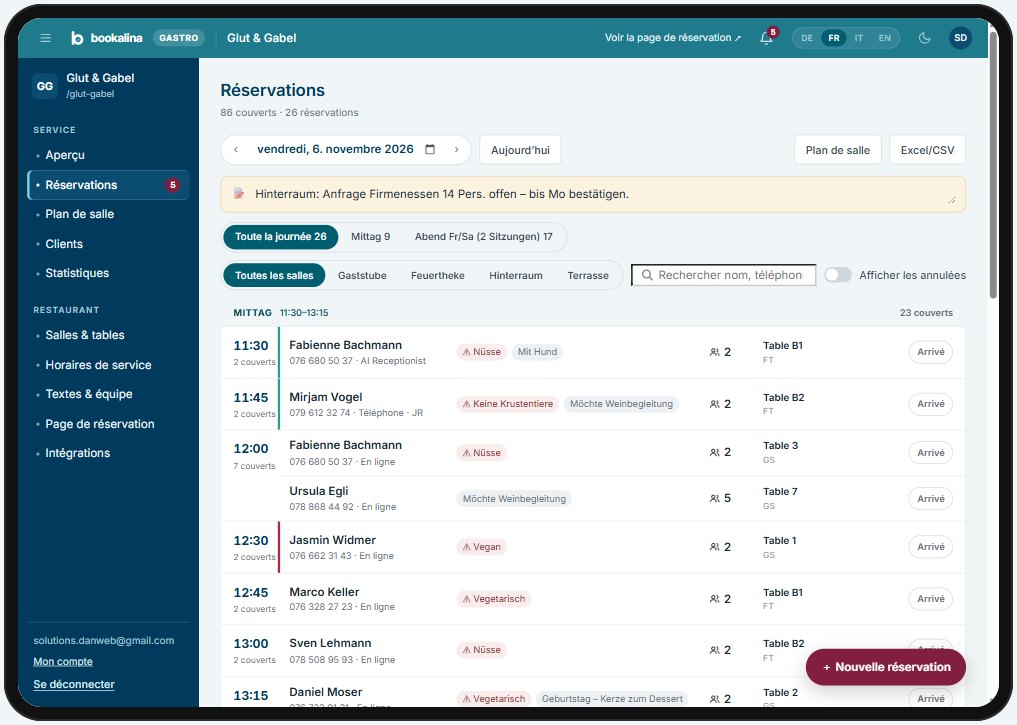Click the Hinterraum note resize handle
The width and height of the screenshot is (1017, 725).
point(951,200)
